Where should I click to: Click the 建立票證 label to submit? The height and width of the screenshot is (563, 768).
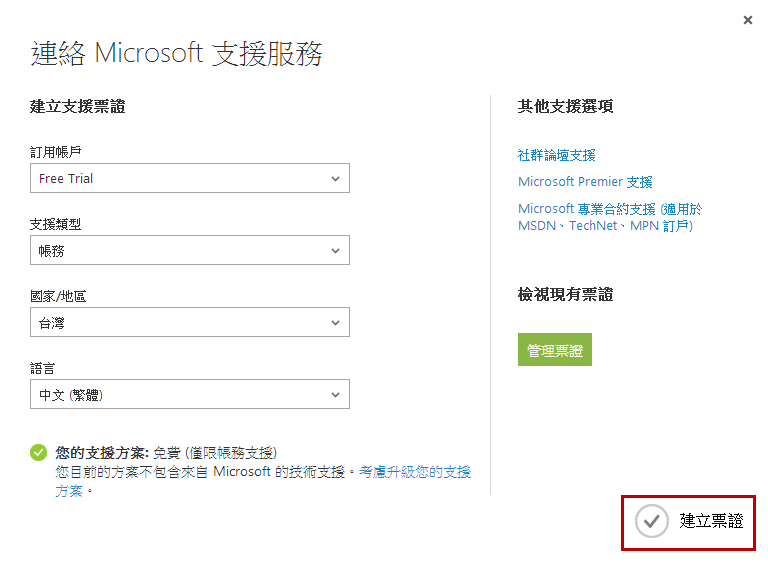point(711,521)
